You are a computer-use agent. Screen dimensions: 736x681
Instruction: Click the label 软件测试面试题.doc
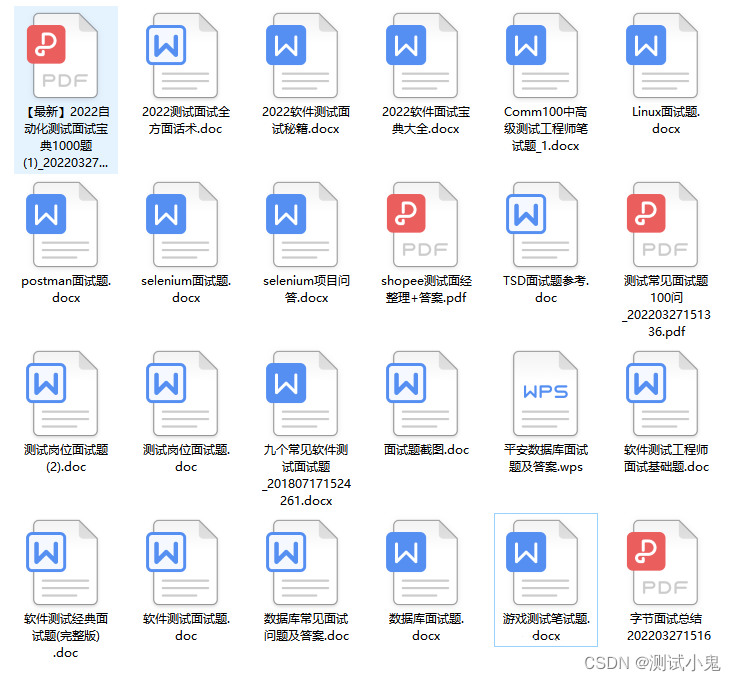point(186,627)
